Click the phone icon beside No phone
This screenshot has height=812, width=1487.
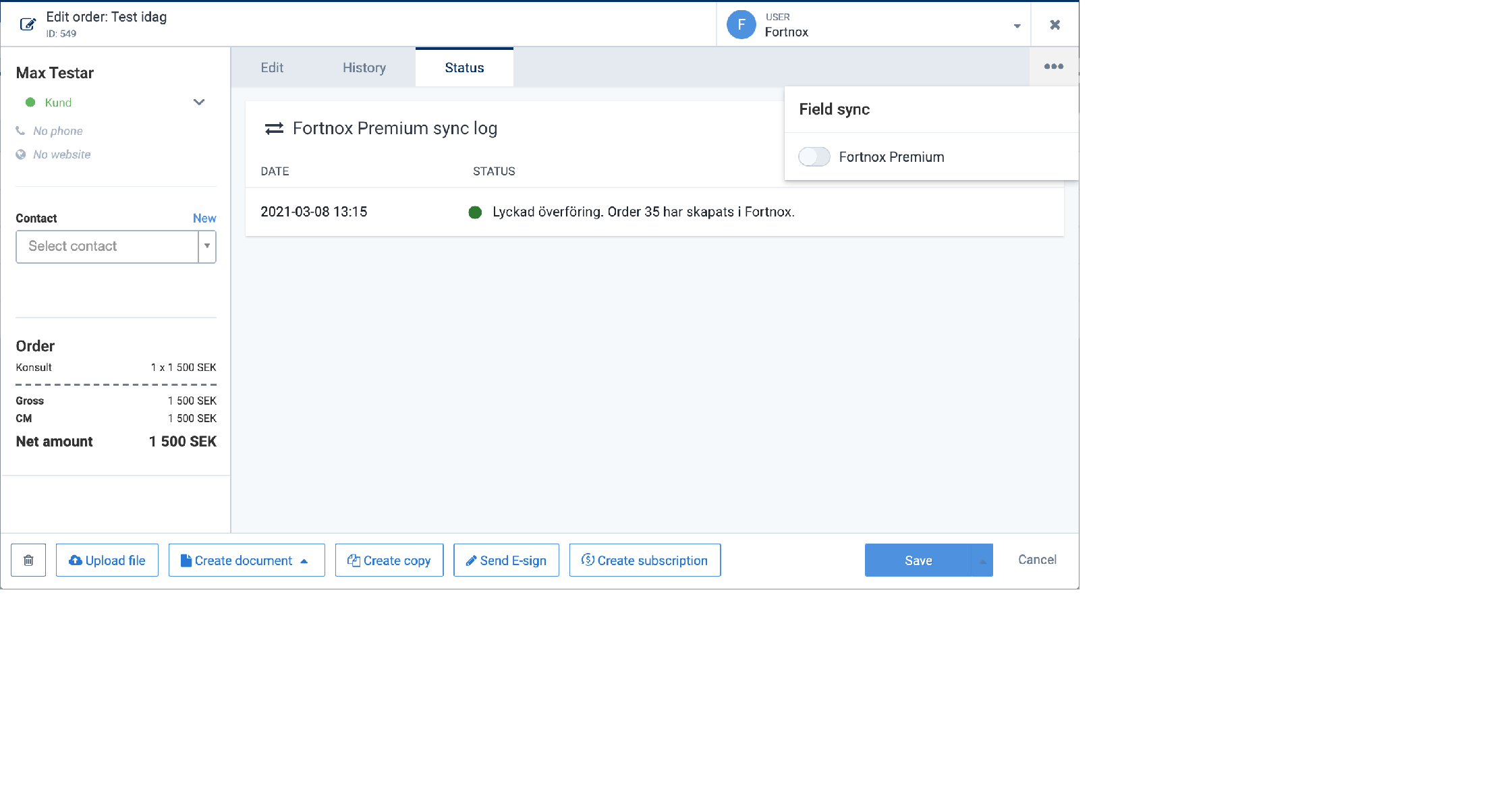click(x=20, y=131)
